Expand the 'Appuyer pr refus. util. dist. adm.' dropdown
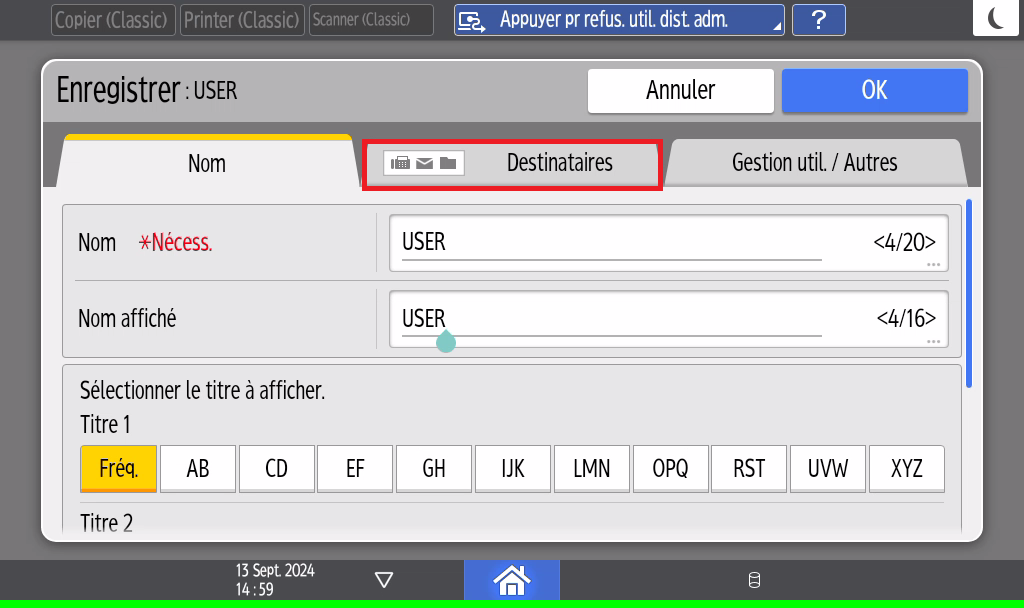This screenshot has height=608, width=1024. tap(619, 20)
